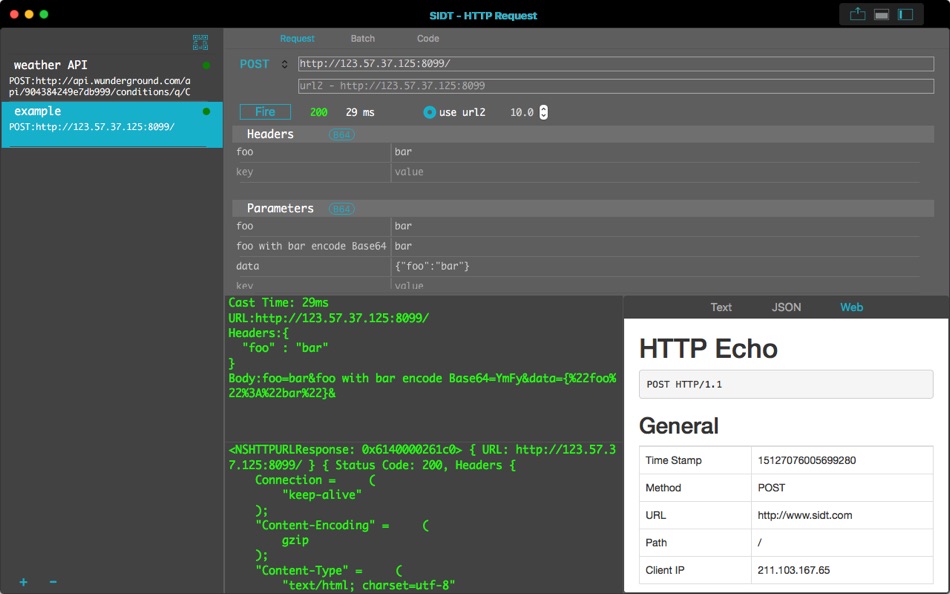The width and height of the screenshot is (950, 594).
Task: Click the main URL input field
Action: (x=616, y=64)
